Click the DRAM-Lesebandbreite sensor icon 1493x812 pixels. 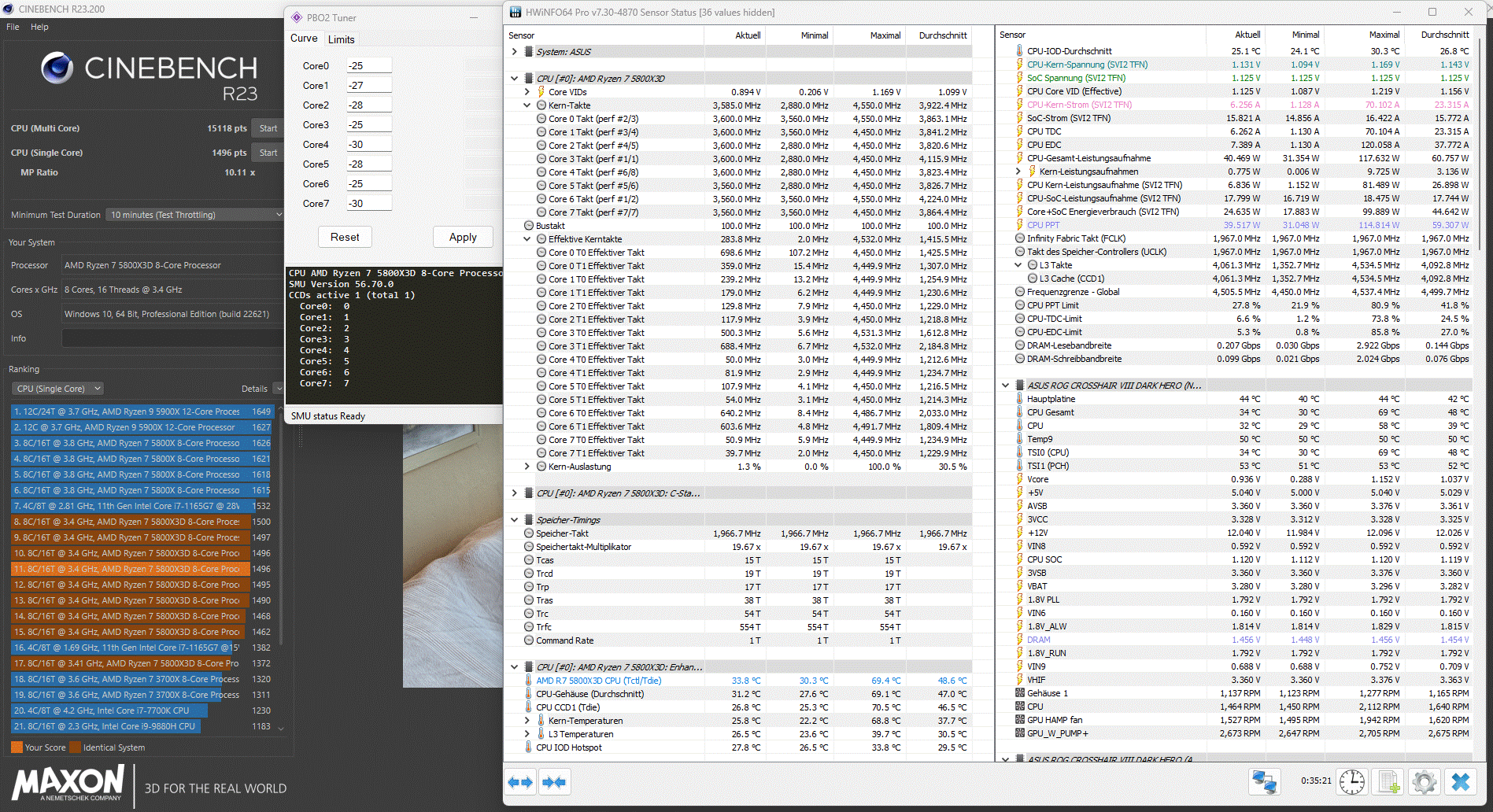click(x=1020, y=345)
